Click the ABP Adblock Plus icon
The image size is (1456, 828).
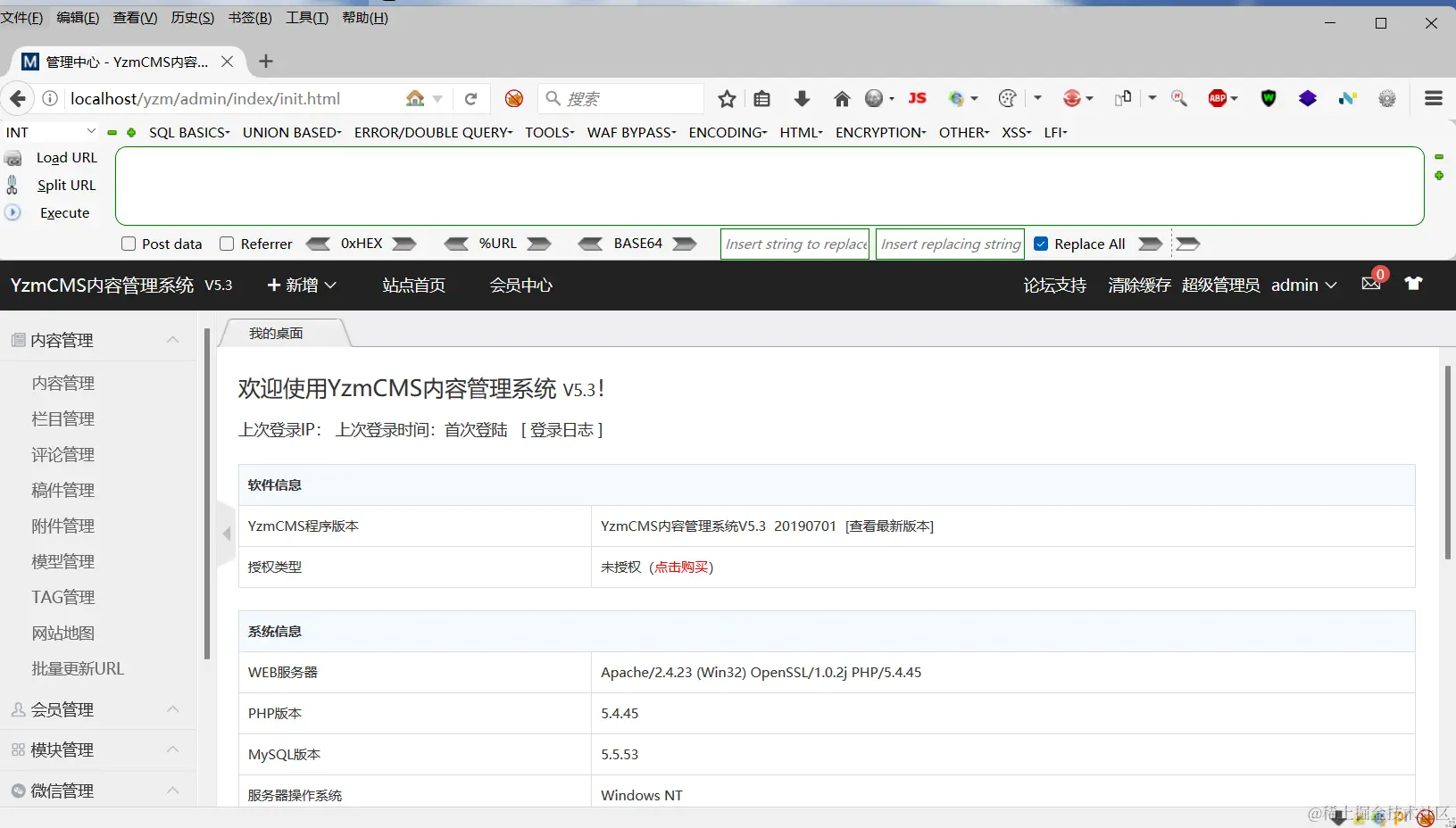(x=1218, y=98)
